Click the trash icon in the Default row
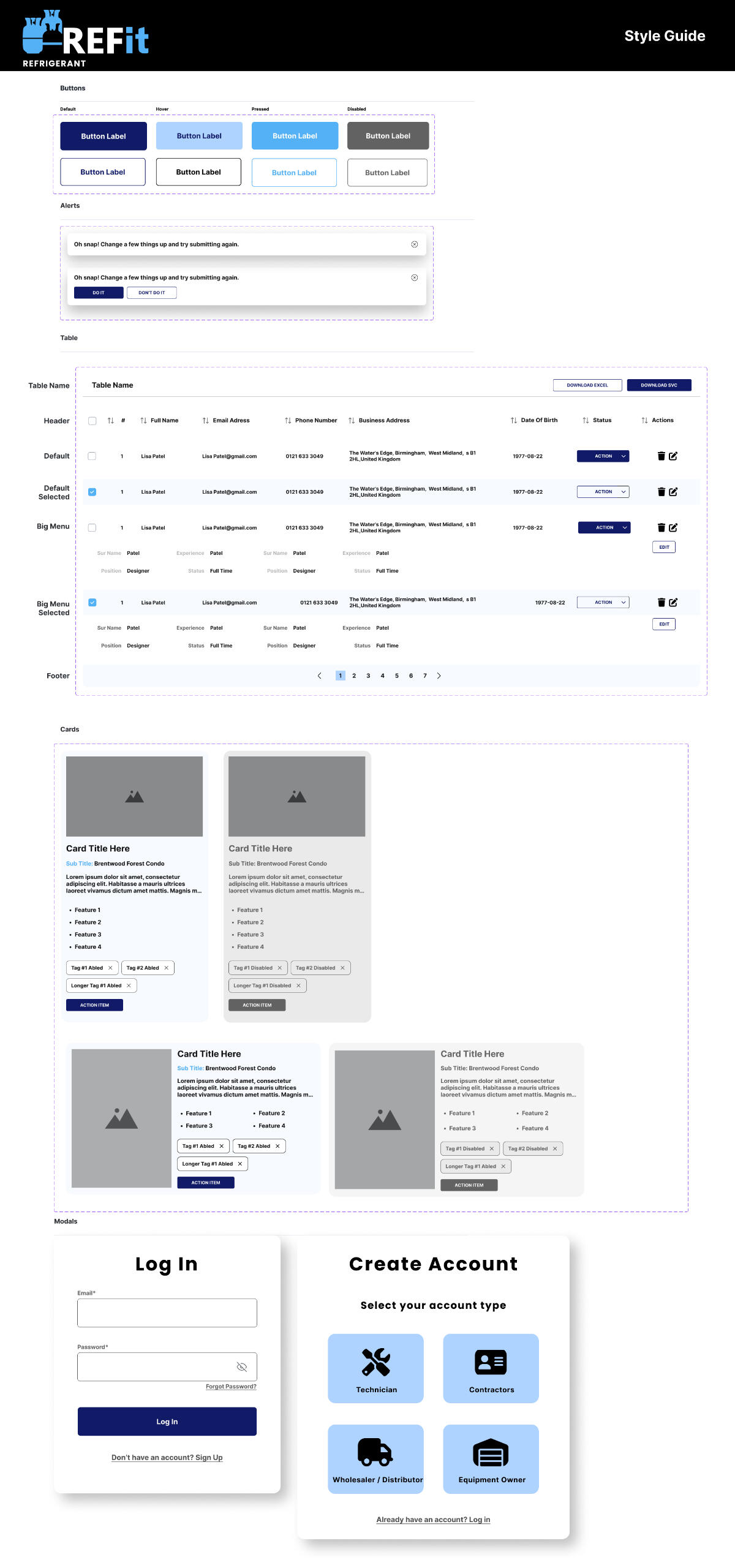This screenshot has height=1568, width=735. click(661, 456)
